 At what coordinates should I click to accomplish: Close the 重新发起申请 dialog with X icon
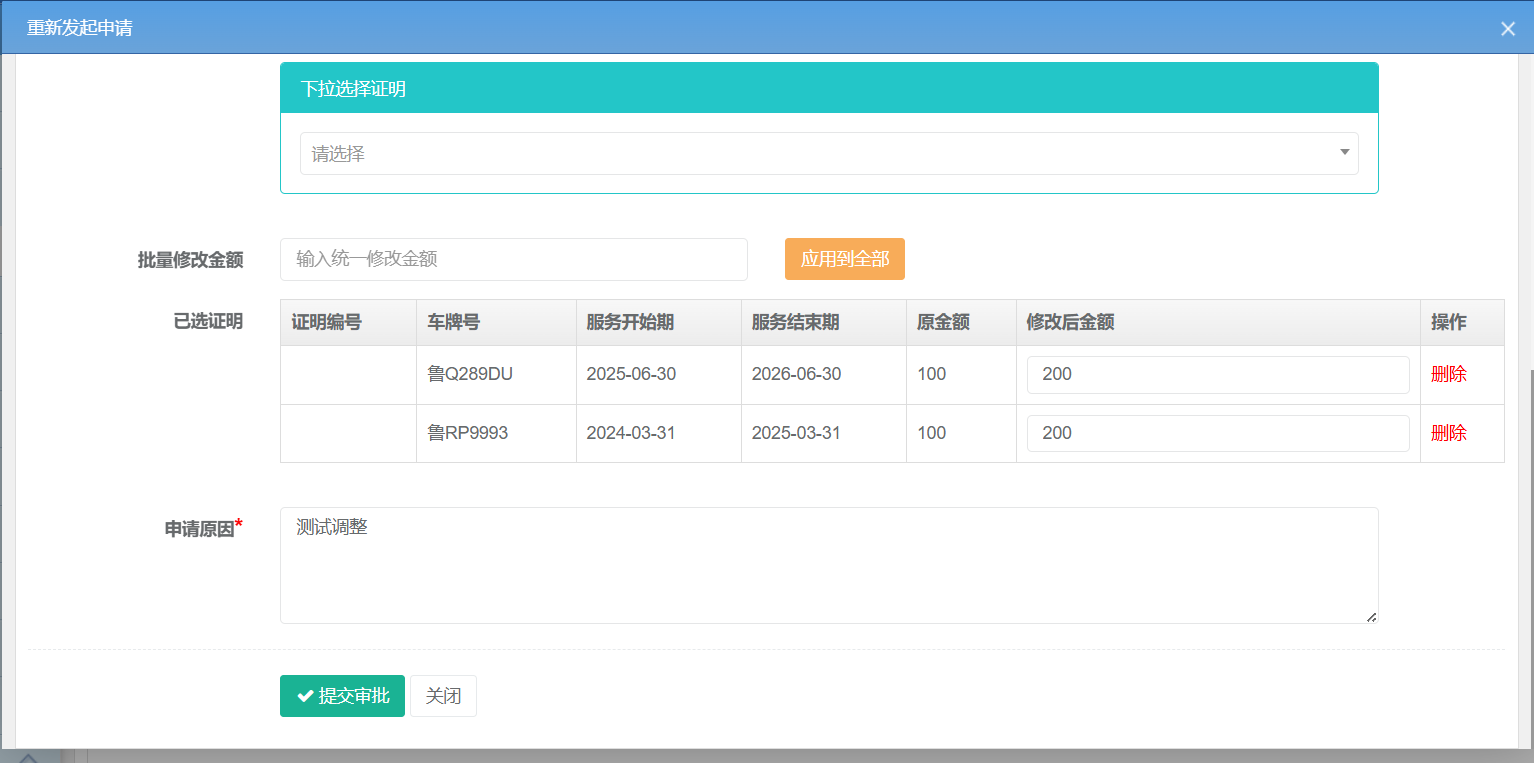(x=1508, y=29)
